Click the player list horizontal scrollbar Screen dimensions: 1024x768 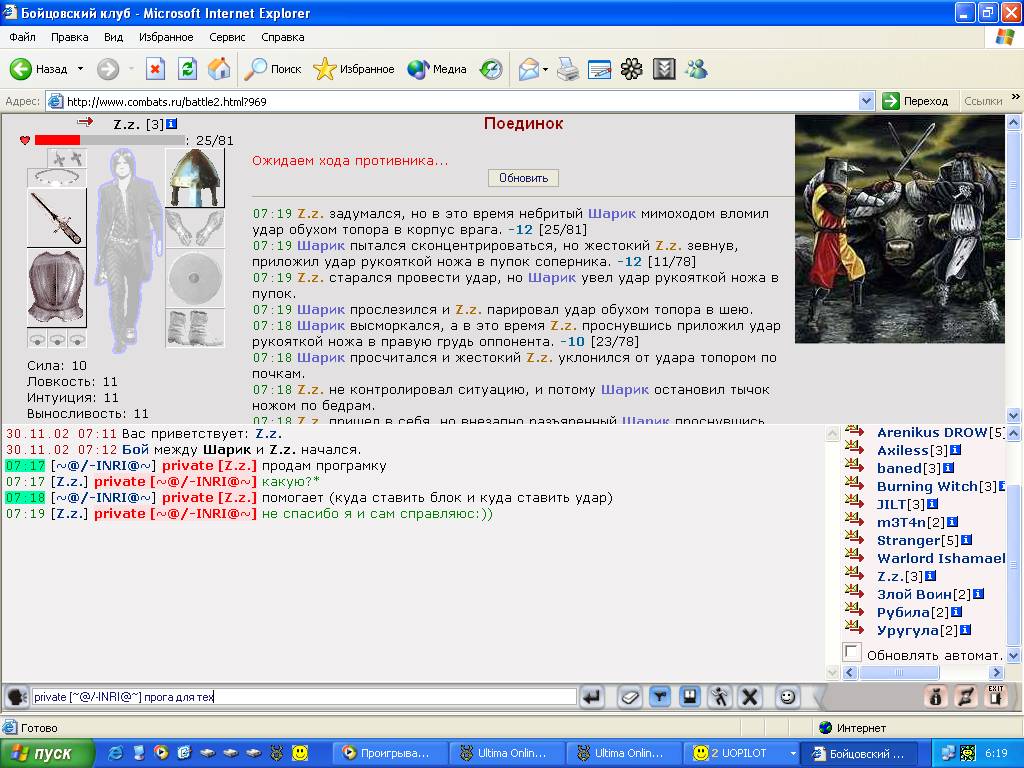tap(923, 672)
